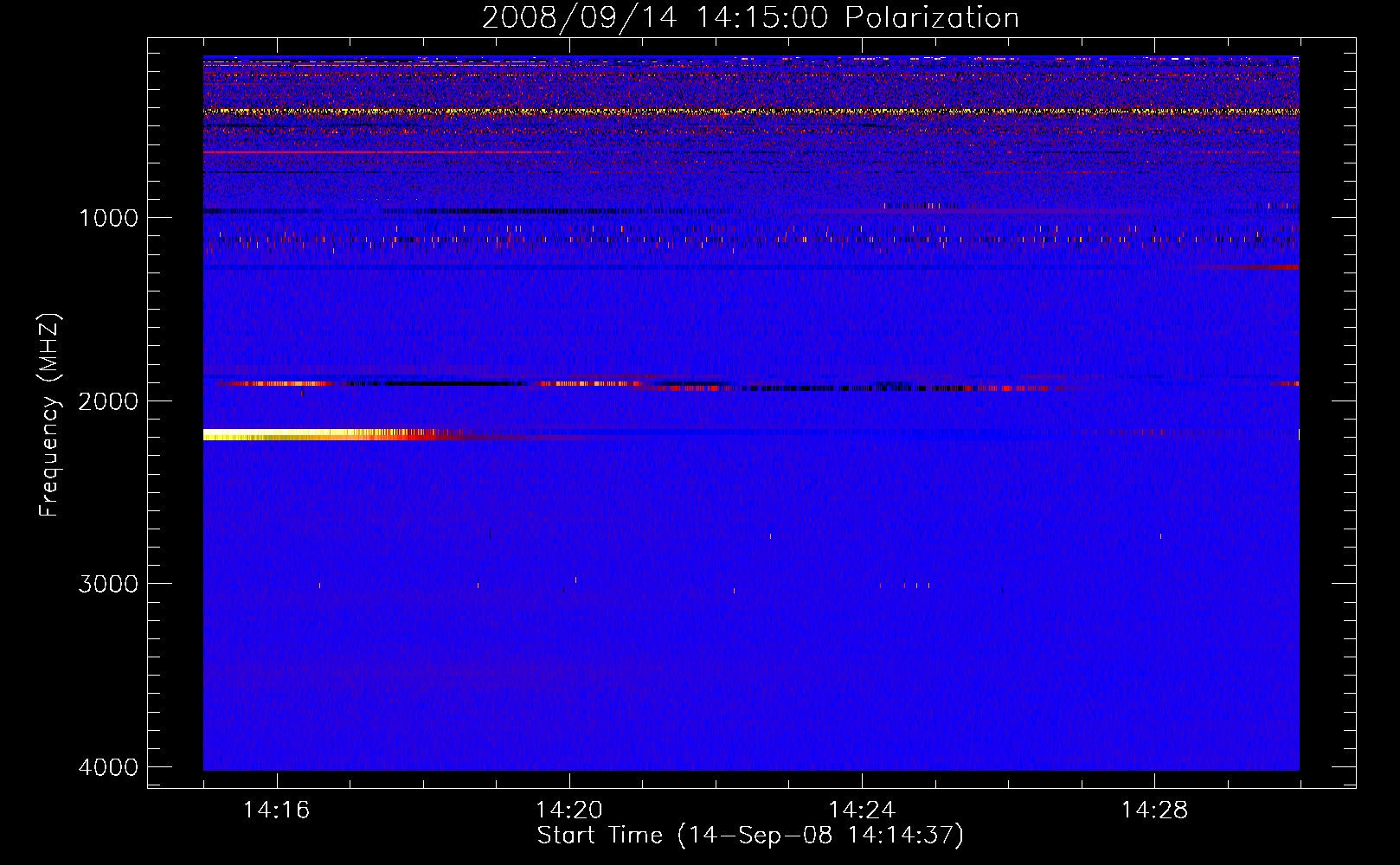The image size is (1400, 865).
Task: Click the 3000 frequency tick label
Action: point(108,584)
